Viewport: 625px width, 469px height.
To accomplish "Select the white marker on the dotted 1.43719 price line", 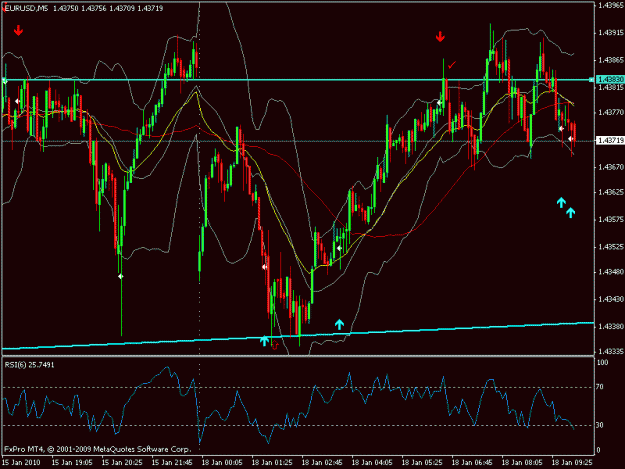I will pyautogui.click(x=571, y=139).
